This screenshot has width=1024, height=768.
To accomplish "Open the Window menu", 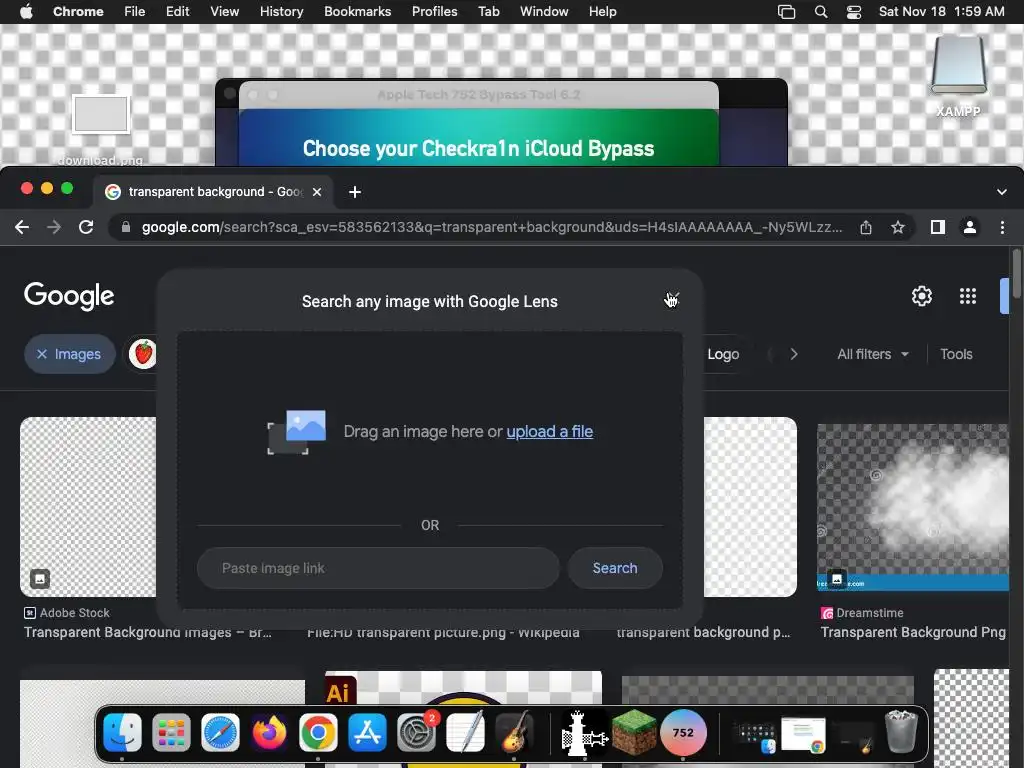I will coord(544,12).
